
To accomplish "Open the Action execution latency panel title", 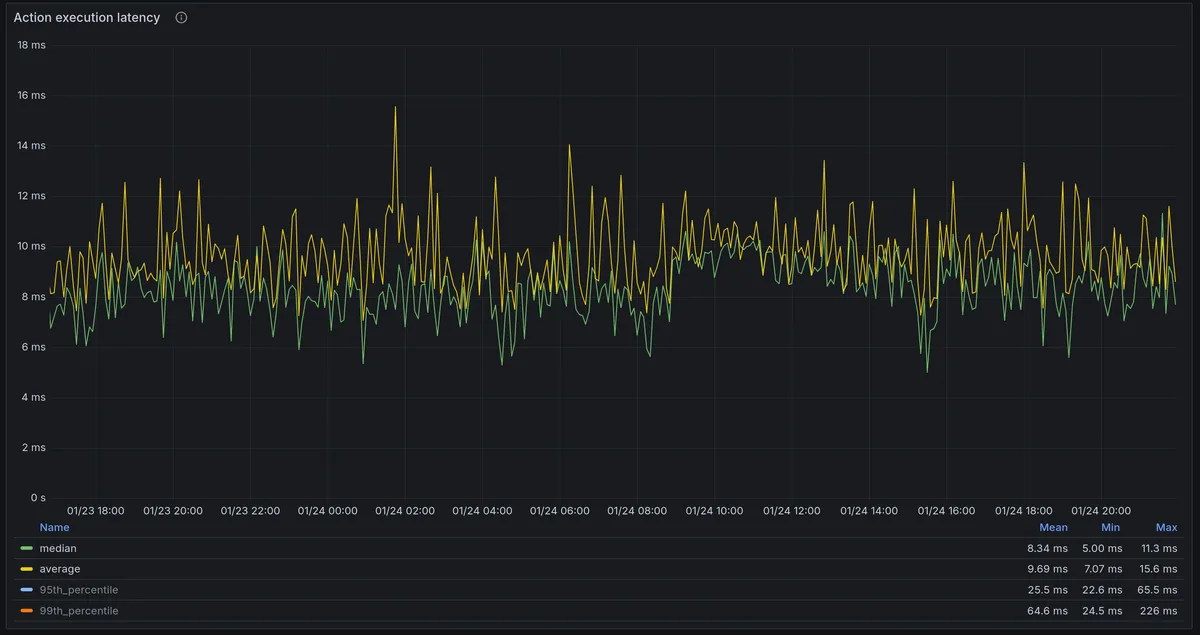I will coord(87,17).
